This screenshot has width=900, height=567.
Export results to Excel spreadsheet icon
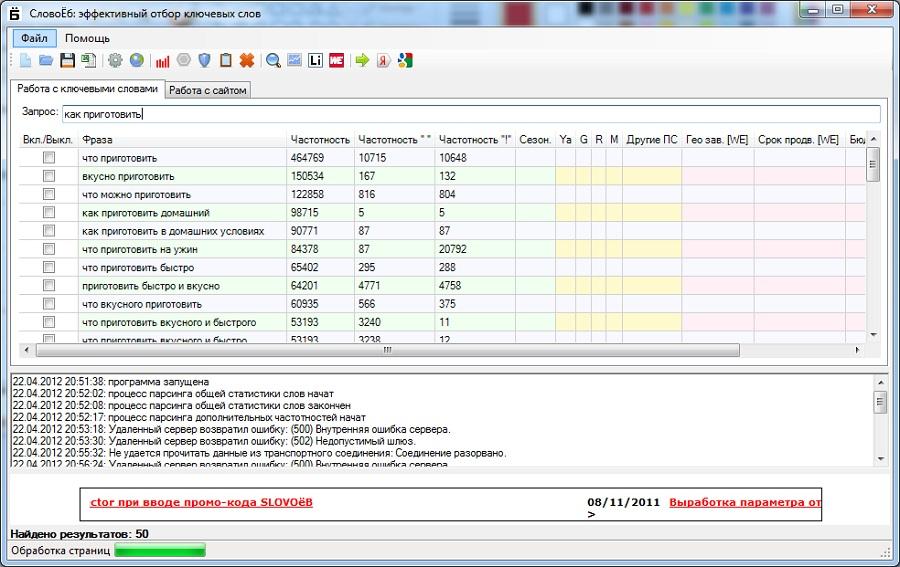(x=88, y=60)
